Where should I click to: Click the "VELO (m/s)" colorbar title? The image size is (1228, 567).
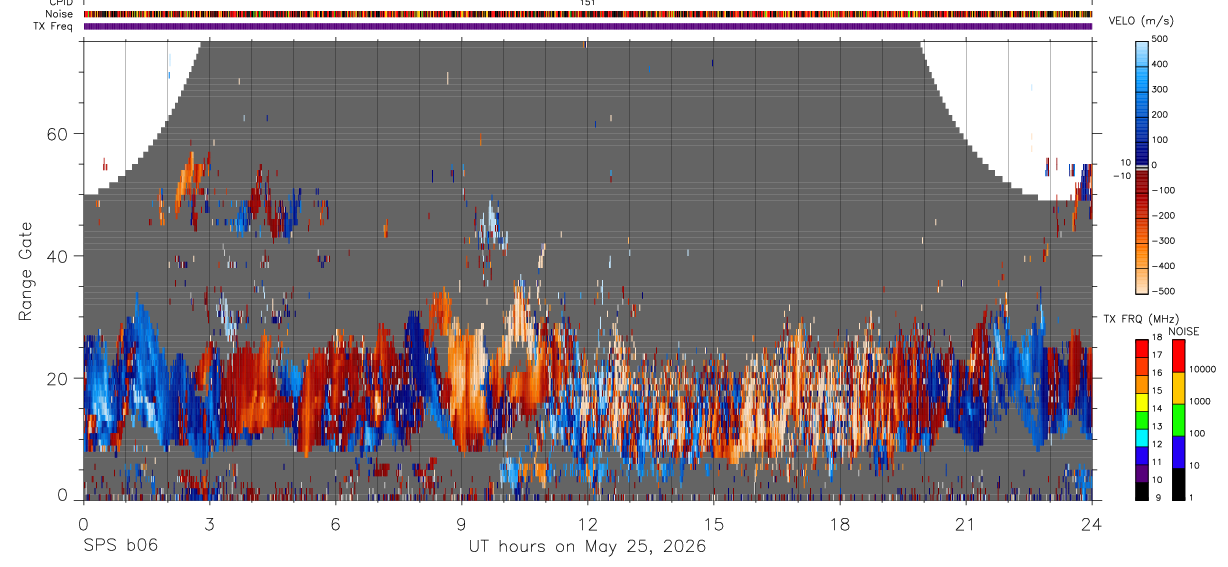point(1140,22)
